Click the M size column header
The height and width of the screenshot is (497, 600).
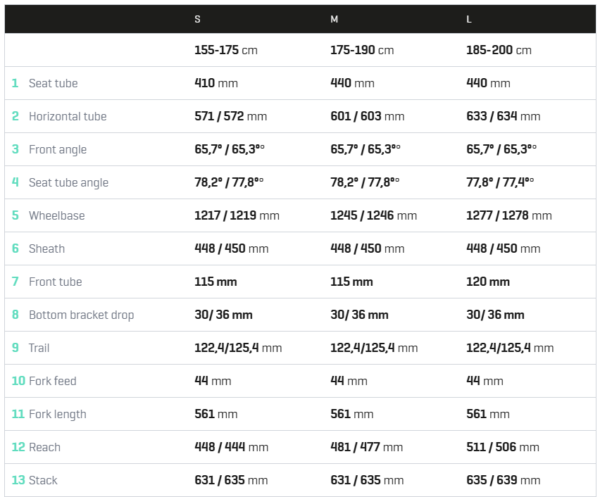(334, 19)
